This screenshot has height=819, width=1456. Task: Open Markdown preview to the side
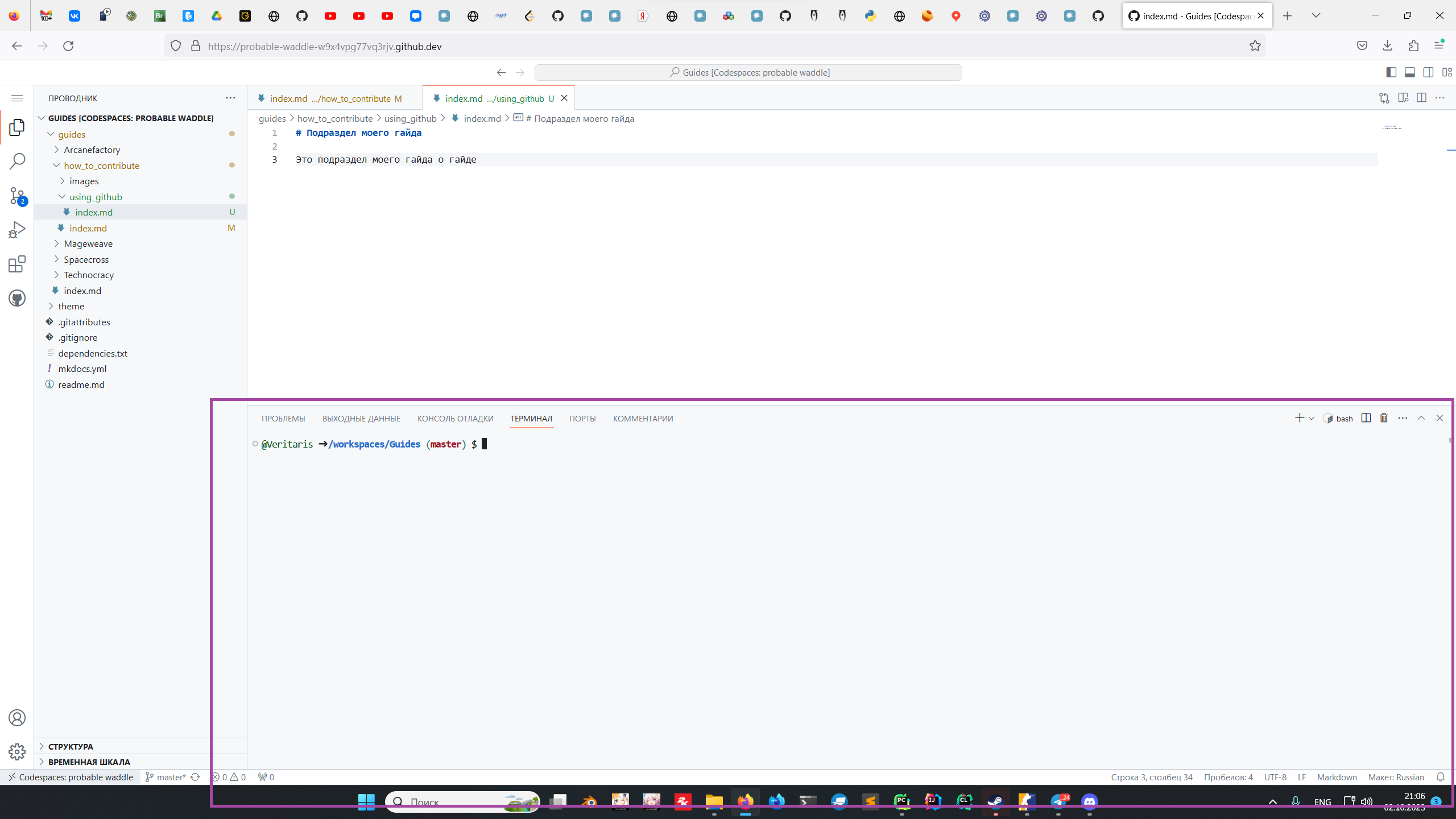pyautogui.click(x=1403, y=98)
